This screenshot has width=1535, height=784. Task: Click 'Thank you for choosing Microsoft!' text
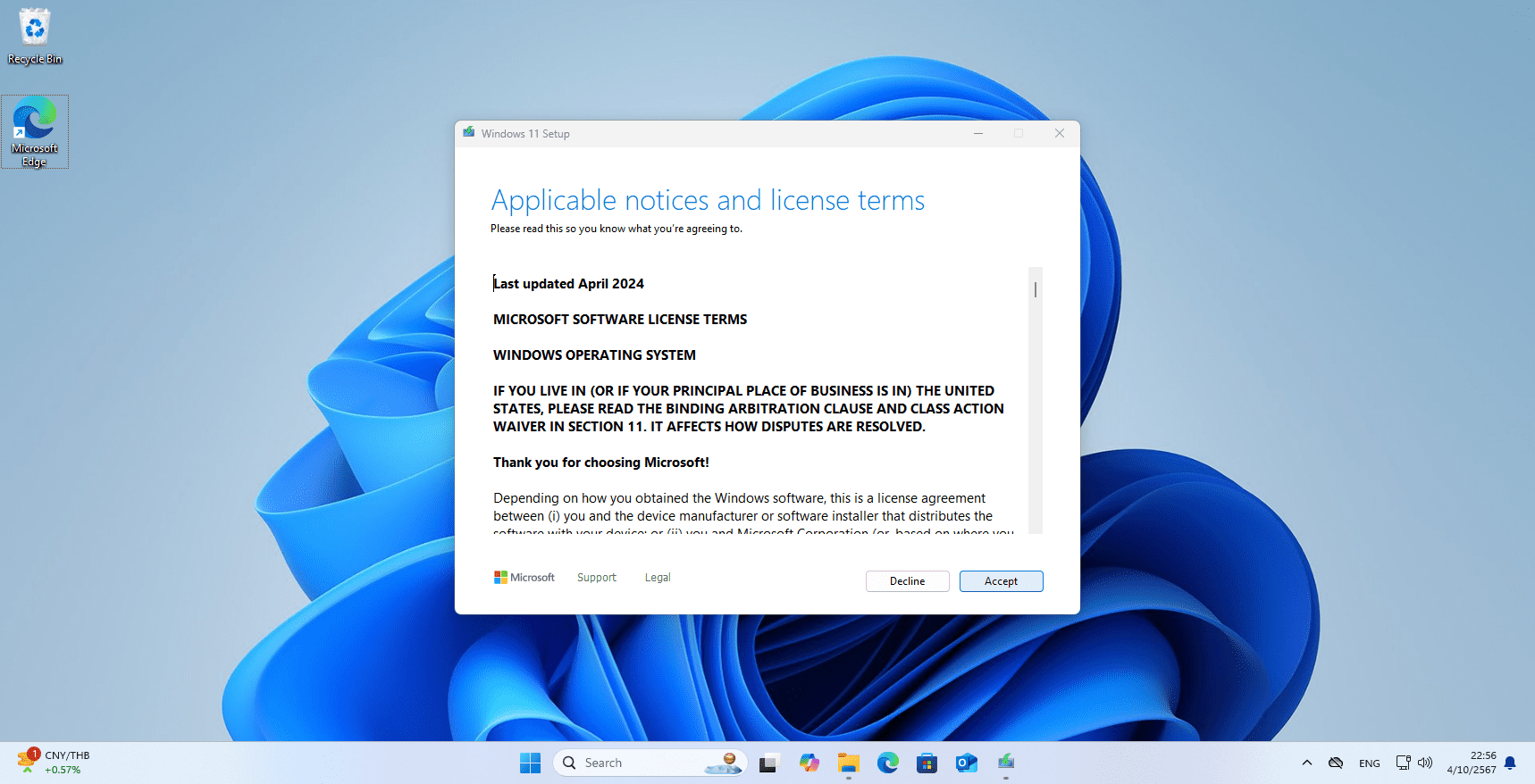[601, 463]
